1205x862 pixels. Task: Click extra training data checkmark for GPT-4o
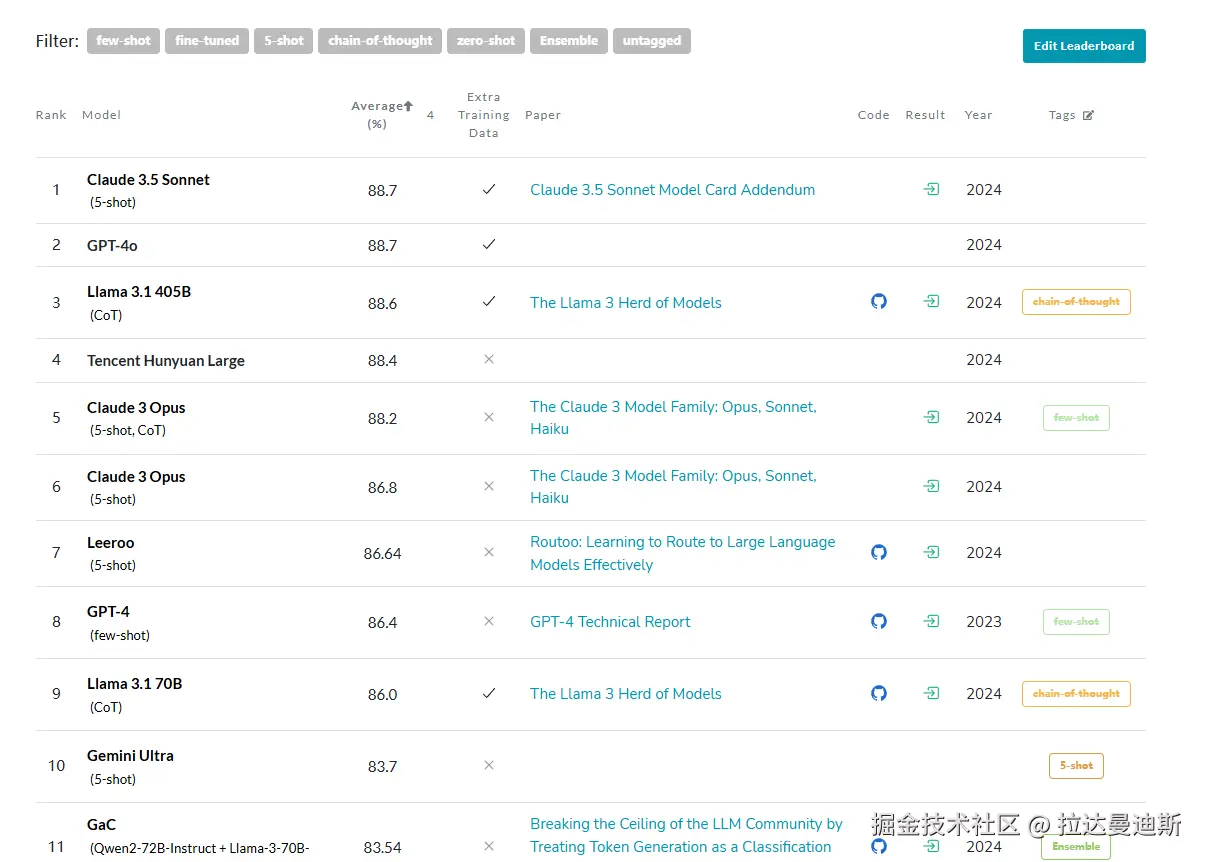pos(488,244)
